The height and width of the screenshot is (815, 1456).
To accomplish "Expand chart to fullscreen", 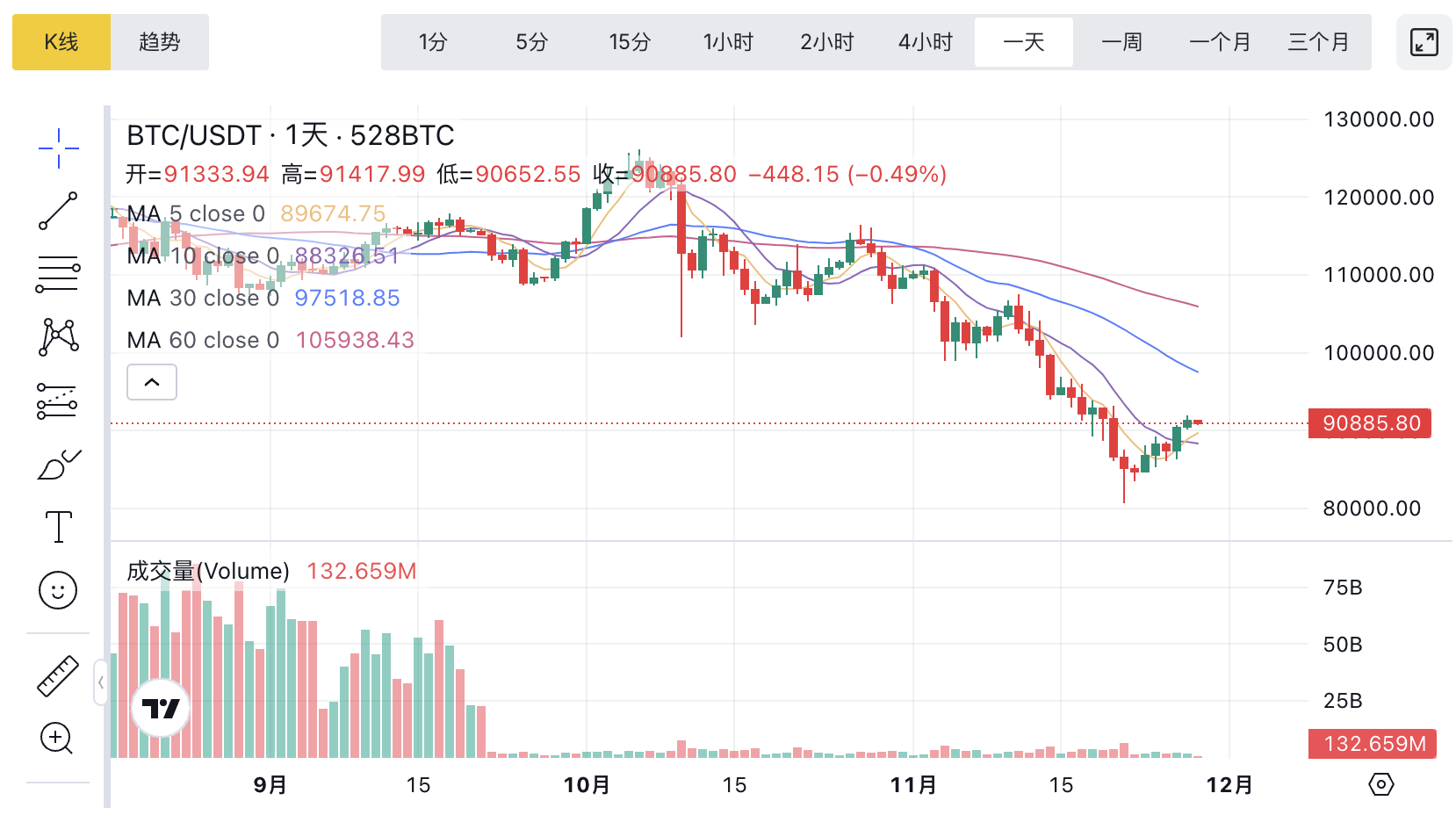I will pos(1424,42).
